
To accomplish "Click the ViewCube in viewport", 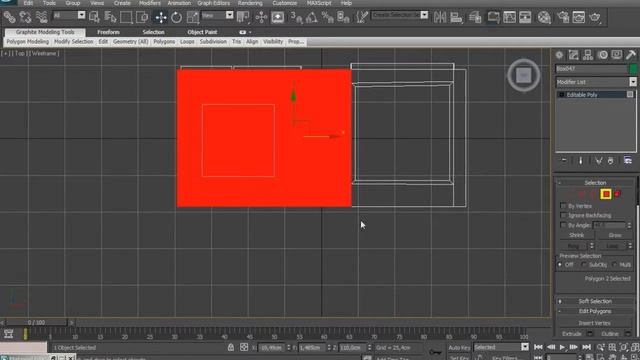I will (x=524, y=75).
